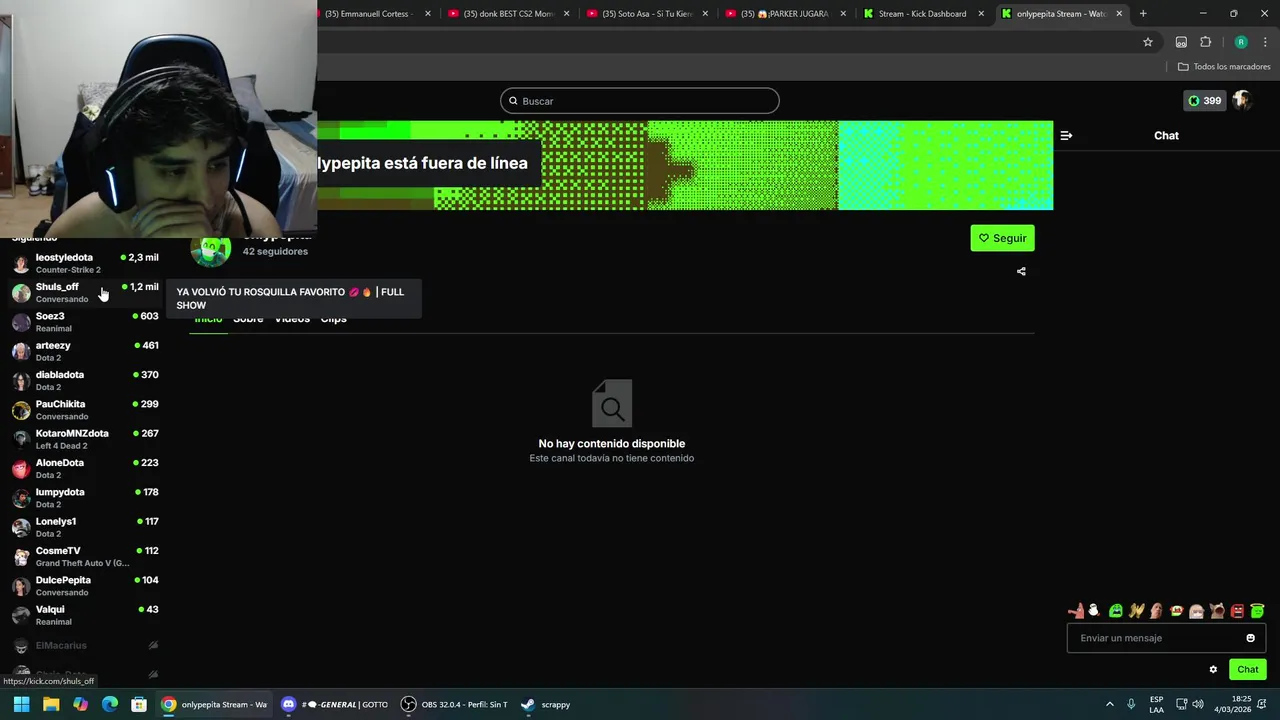Close the onlypepita Stream tab
This screenshot has height=720, width=1280.
click(x=1119, y=14)
